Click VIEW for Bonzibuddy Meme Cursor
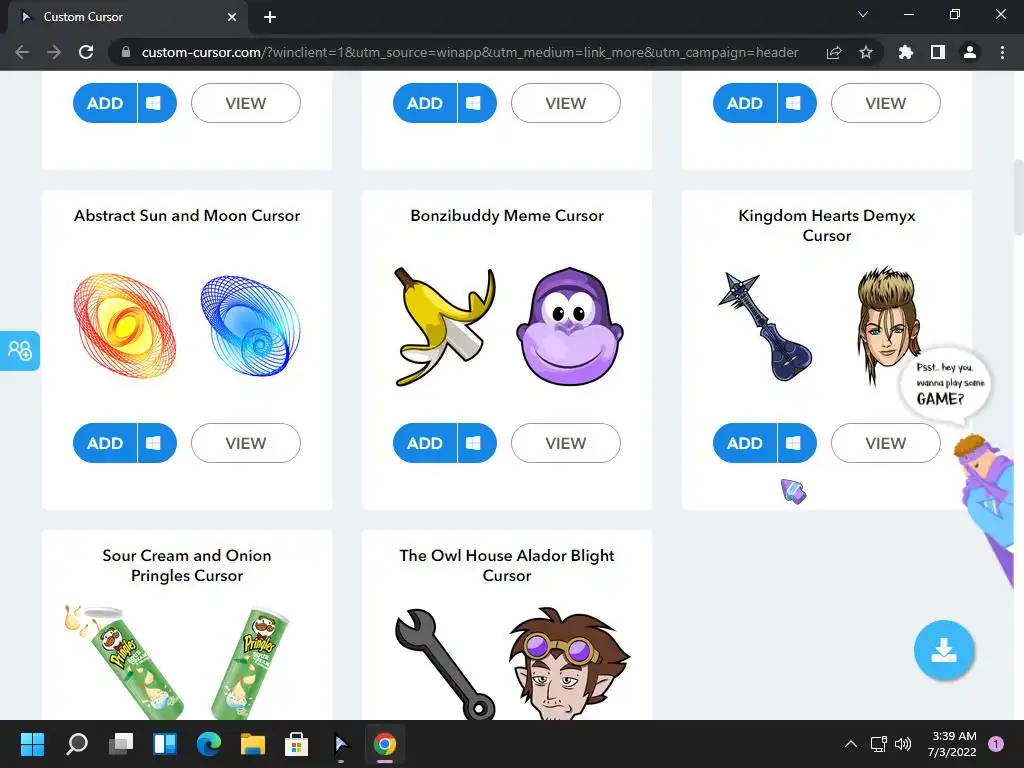1024x768 pixels. tap(566, 443)
